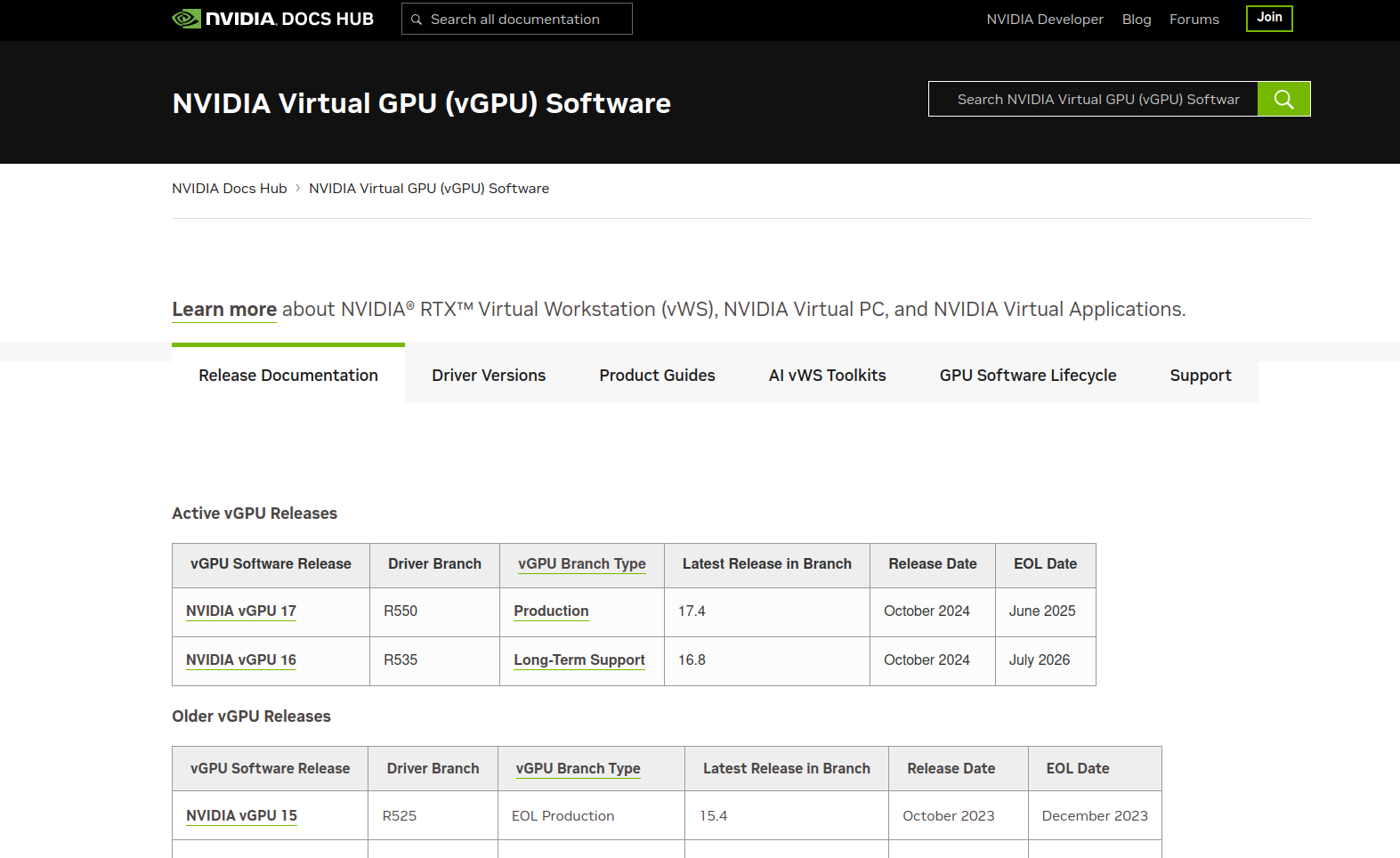Click the R525 driver branch cell
Image resolution: width=1400 pixels, height=858 pixels.
[433, 816]
